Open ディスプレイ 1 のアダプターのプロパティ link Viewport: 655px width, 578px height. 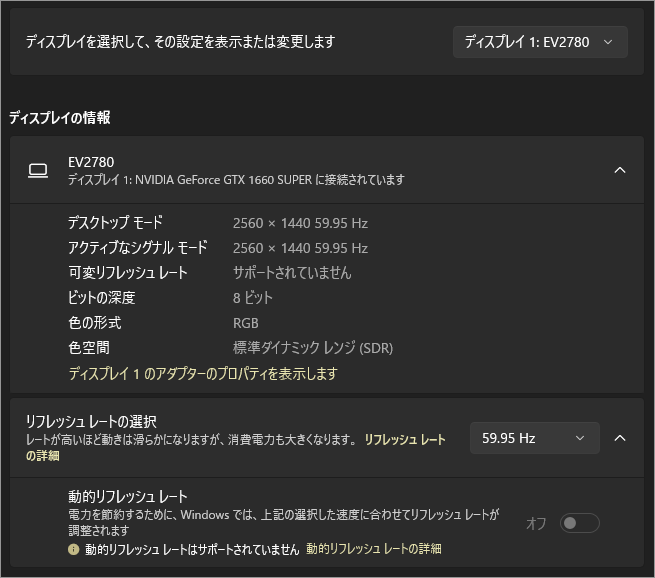203,373
